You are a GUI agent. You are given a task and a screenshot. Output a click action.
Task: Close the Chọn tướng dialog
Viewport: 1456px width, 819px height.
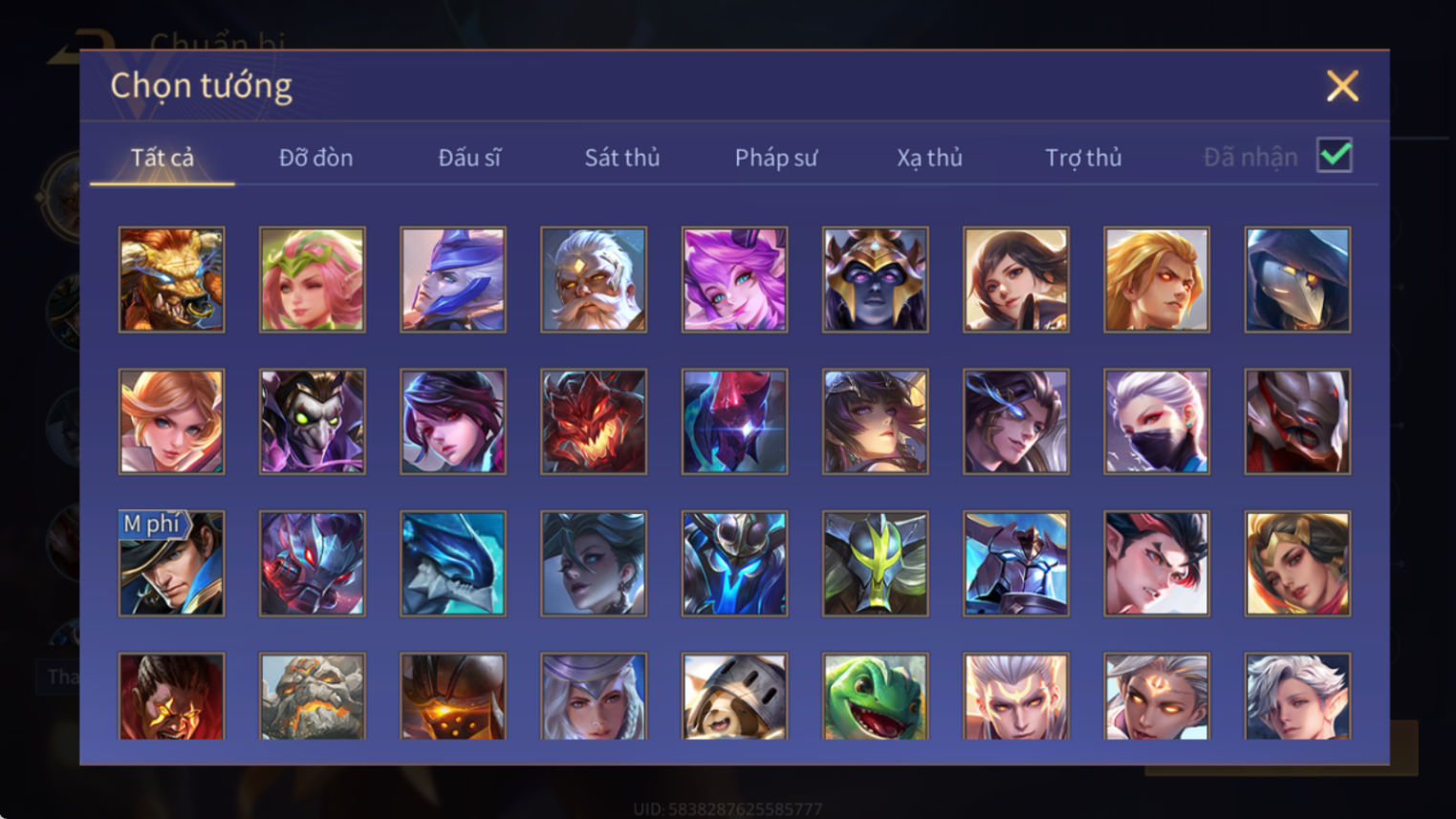(x=1342, y=86)
